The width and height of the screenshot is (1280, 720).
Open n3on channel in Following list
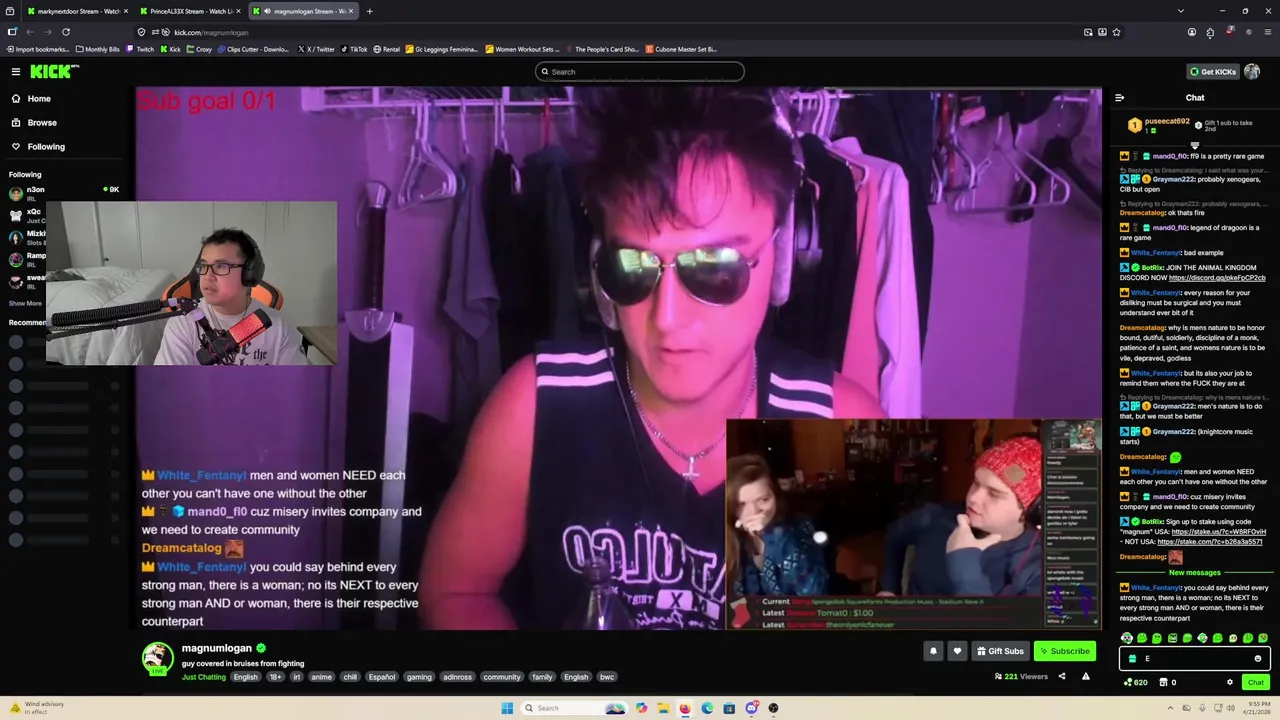click(66, 192)
